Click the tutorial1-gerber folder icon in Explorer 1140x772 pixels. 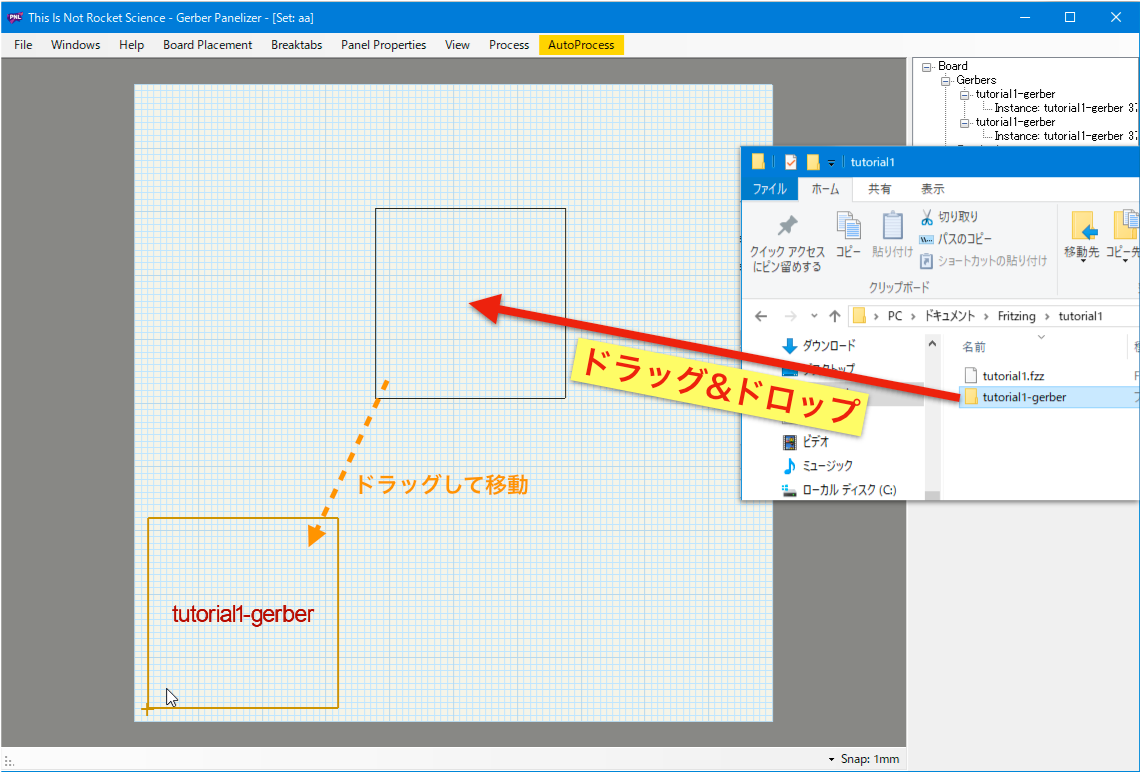[x=971, y=397]
